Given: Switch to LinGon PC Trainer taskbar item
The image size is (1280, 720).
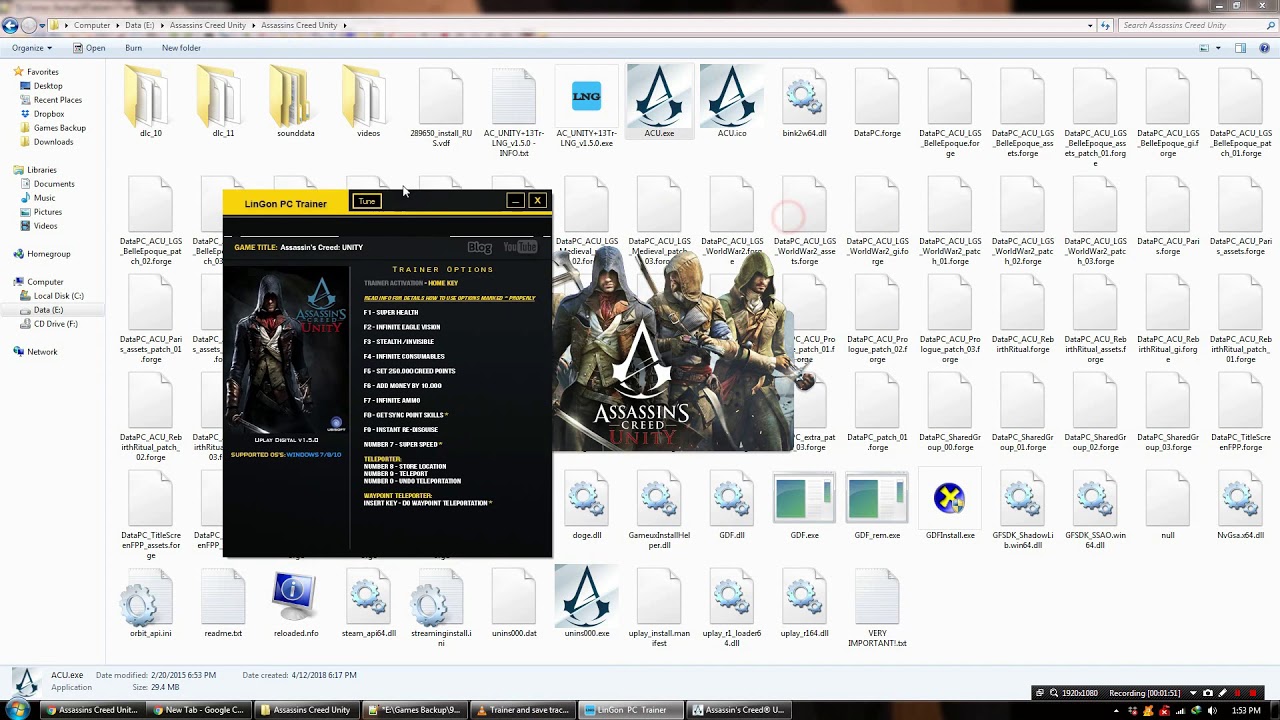Looking at the screenshot, I should click(632, 710).
